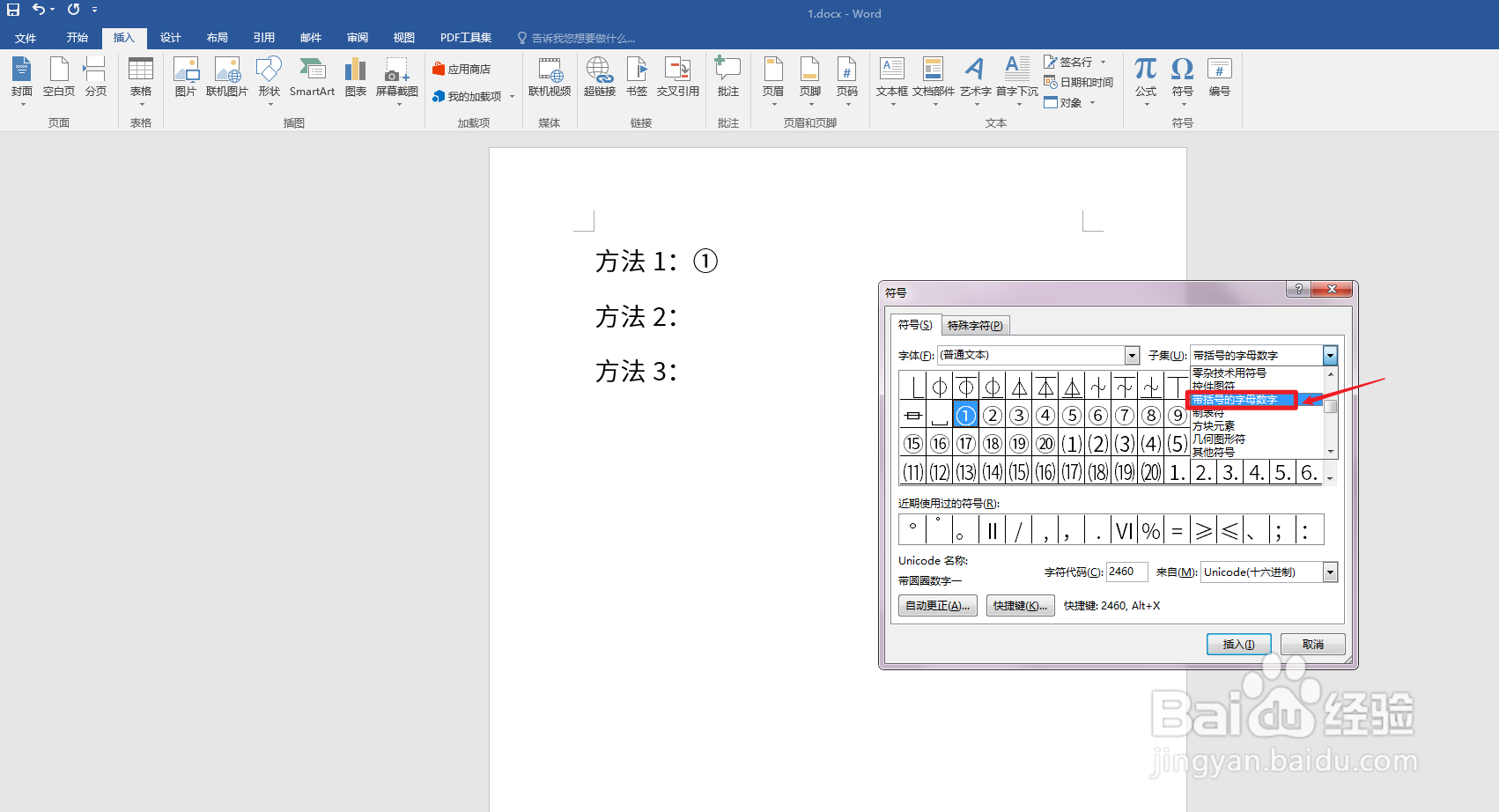This screenshot has width=1499, height=812.
Task: Click the AutoCorrect (自动更正) button
Action: click(937, 606)
